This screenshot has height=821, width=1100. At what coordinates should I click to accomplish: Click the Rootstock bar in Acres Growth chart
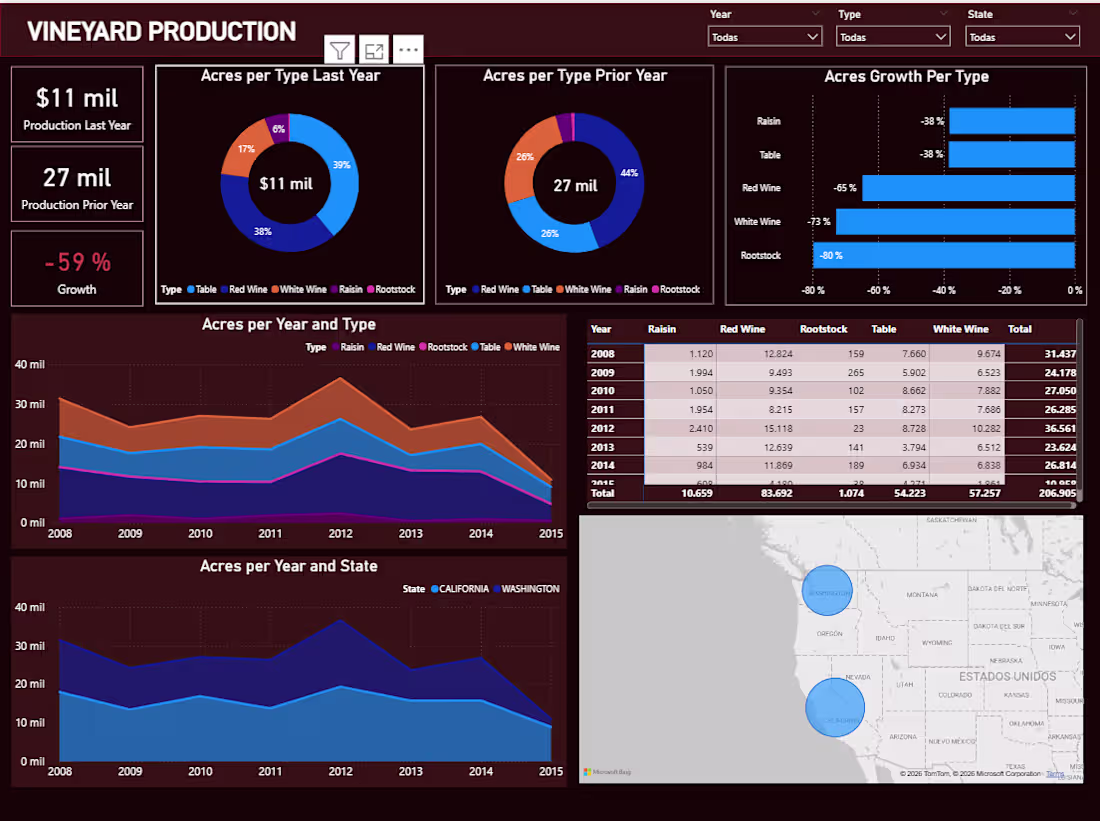coord(945,255)
